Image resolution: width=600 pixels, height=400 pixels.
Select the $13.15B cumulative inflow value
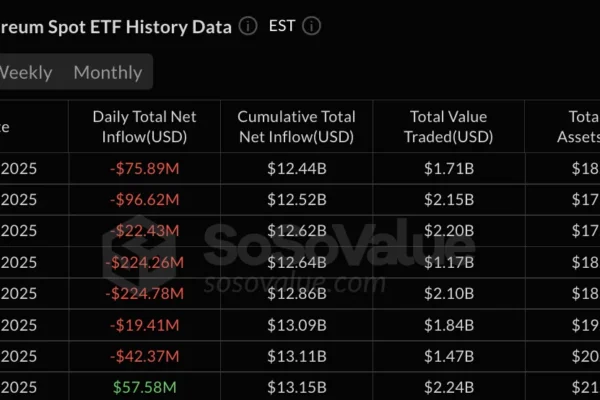pyautogui.click(x=297, y=388)
